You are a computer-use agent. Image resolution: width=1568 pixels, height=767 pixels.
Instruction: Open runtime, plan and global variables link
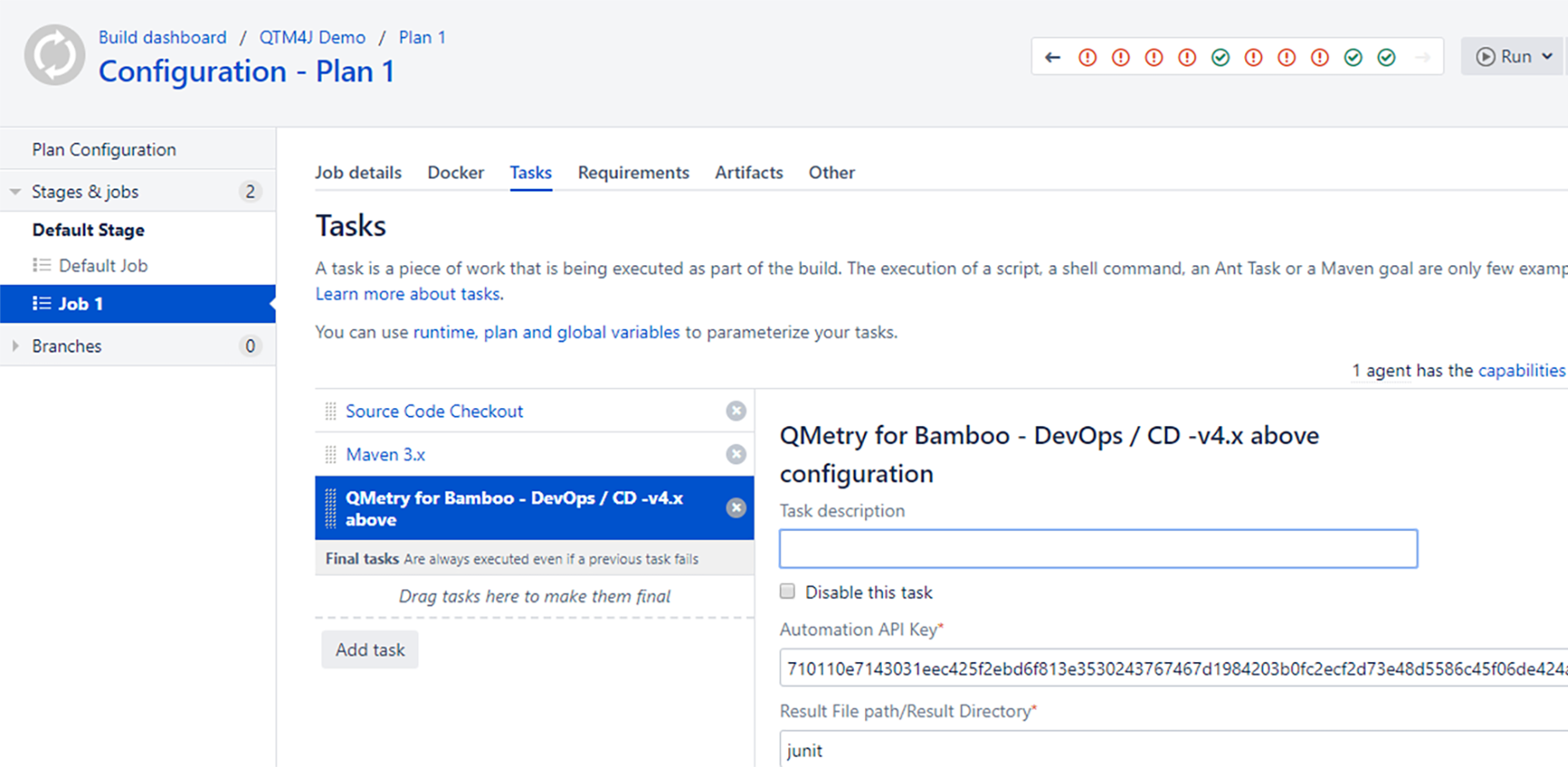click(546, 332)
